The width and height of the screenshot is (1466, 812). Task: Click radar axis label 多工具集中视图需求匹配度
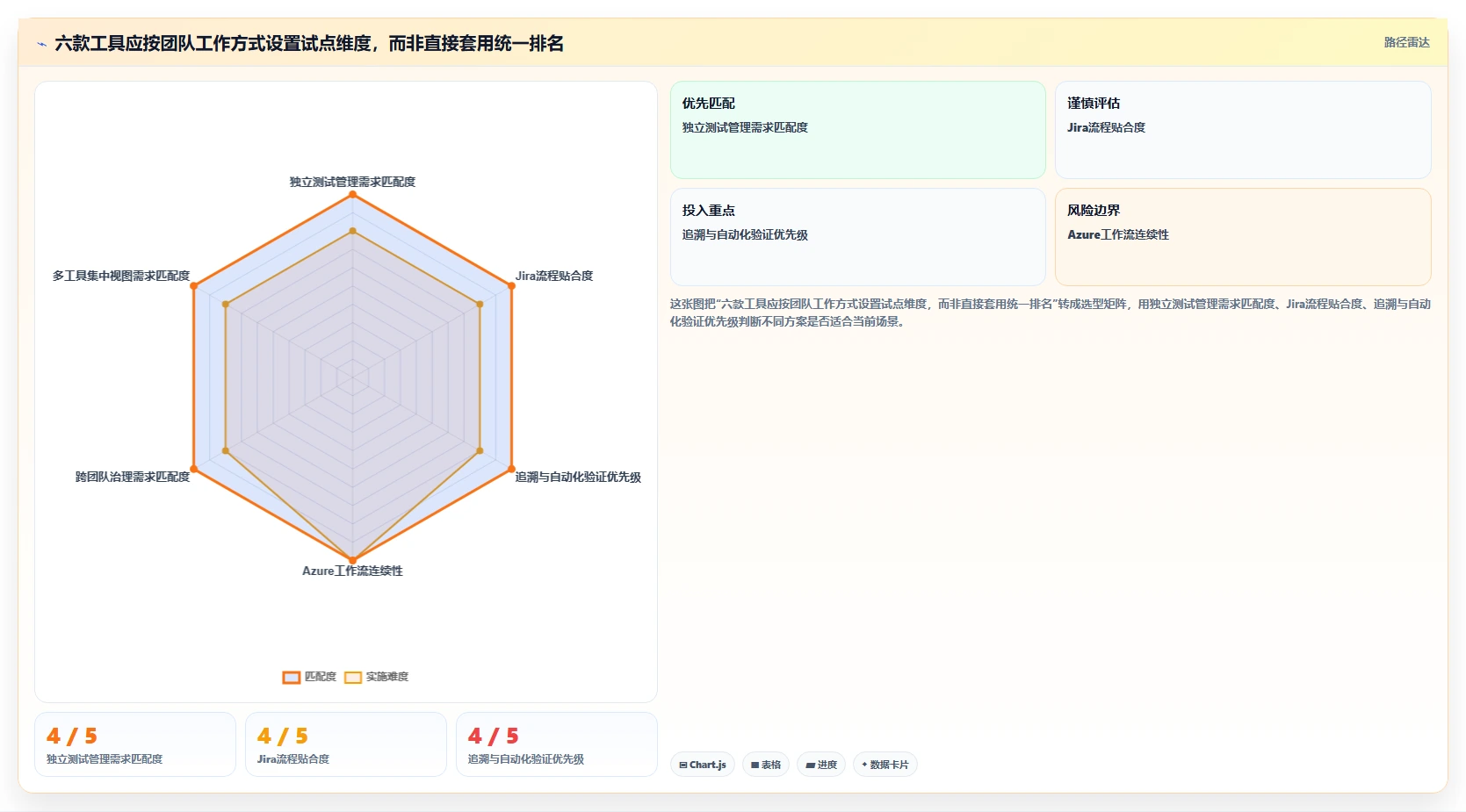point(121,276)
